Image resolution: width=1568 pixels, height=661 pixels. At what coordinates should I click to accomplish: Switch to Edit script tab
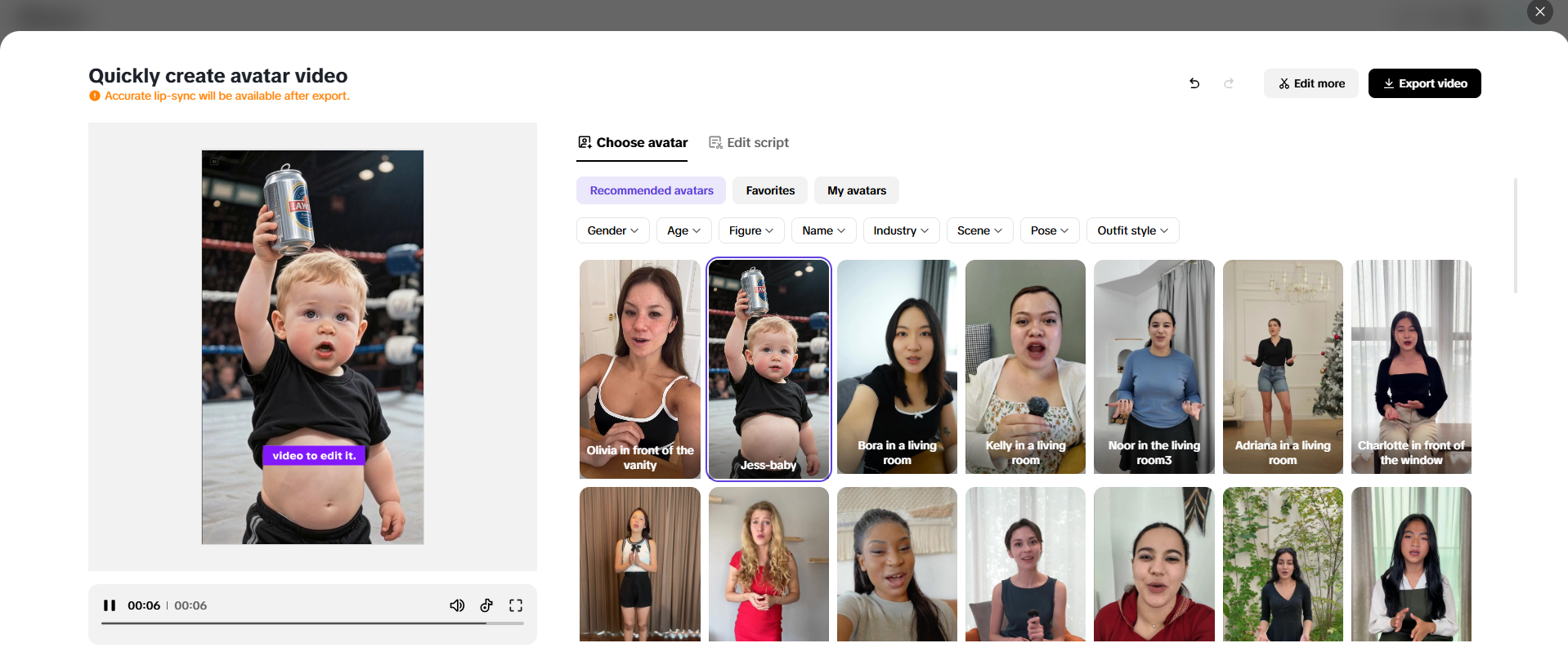749,142
